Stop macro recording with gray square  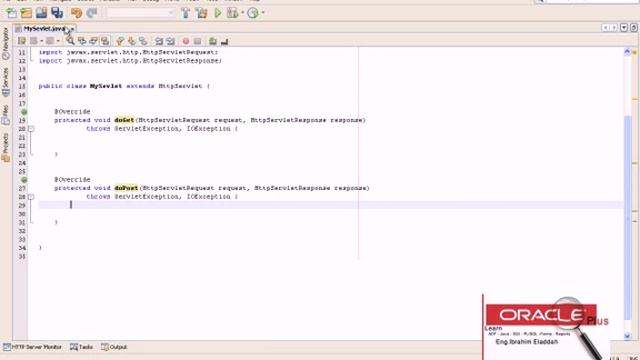[x=198, y=41]
